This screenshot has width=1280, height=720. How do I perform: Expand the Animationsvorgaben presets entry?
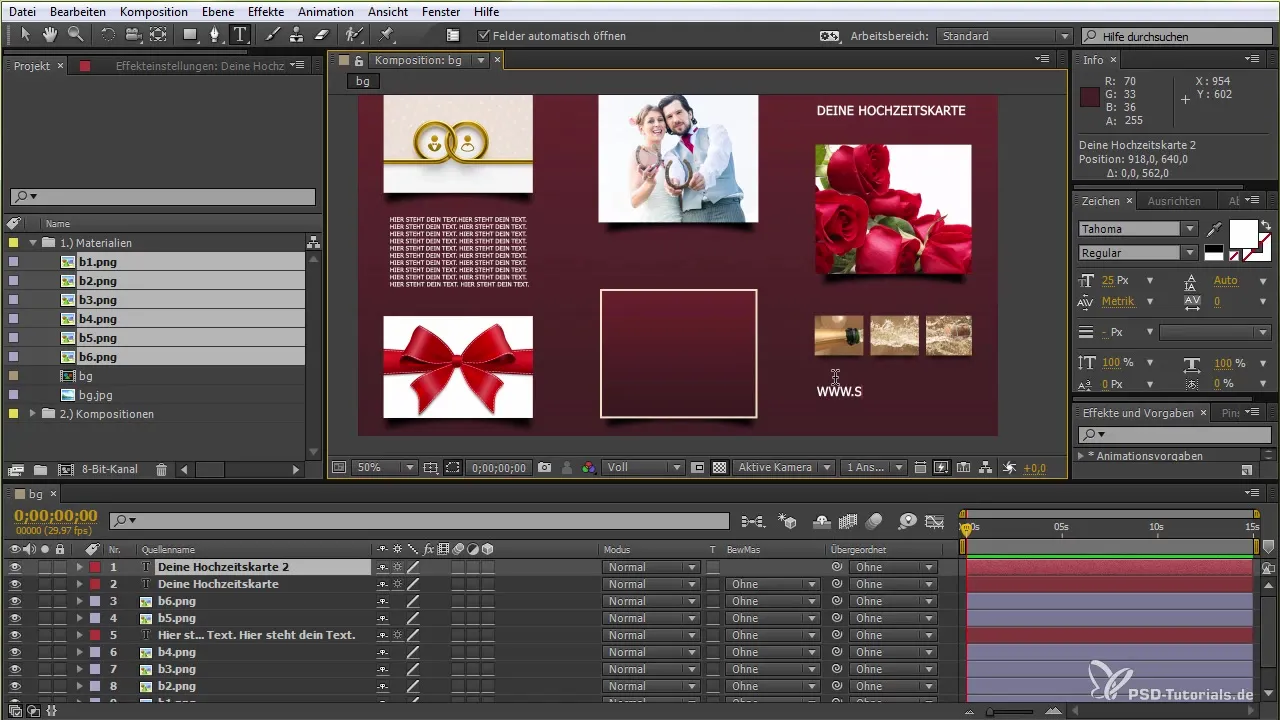click(x=1081, y=456)
